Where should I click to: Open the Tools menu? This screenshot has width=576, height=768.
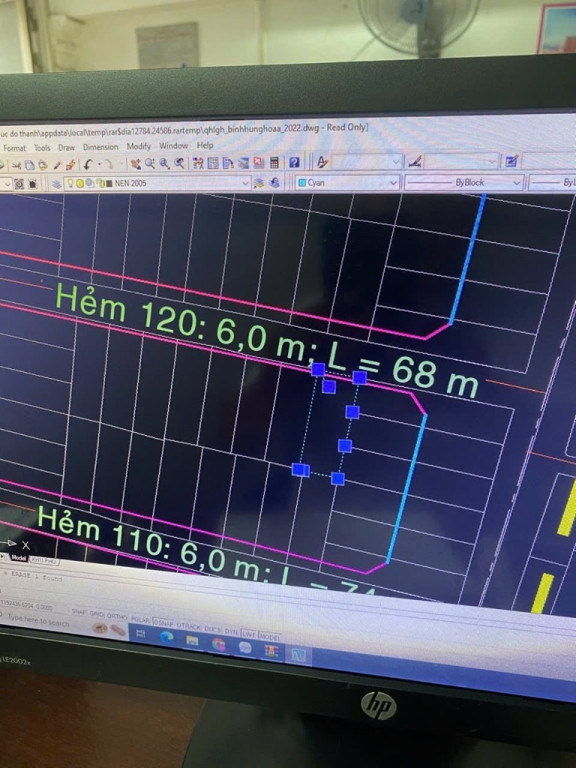pyautogui.click(x=42, y=147)
